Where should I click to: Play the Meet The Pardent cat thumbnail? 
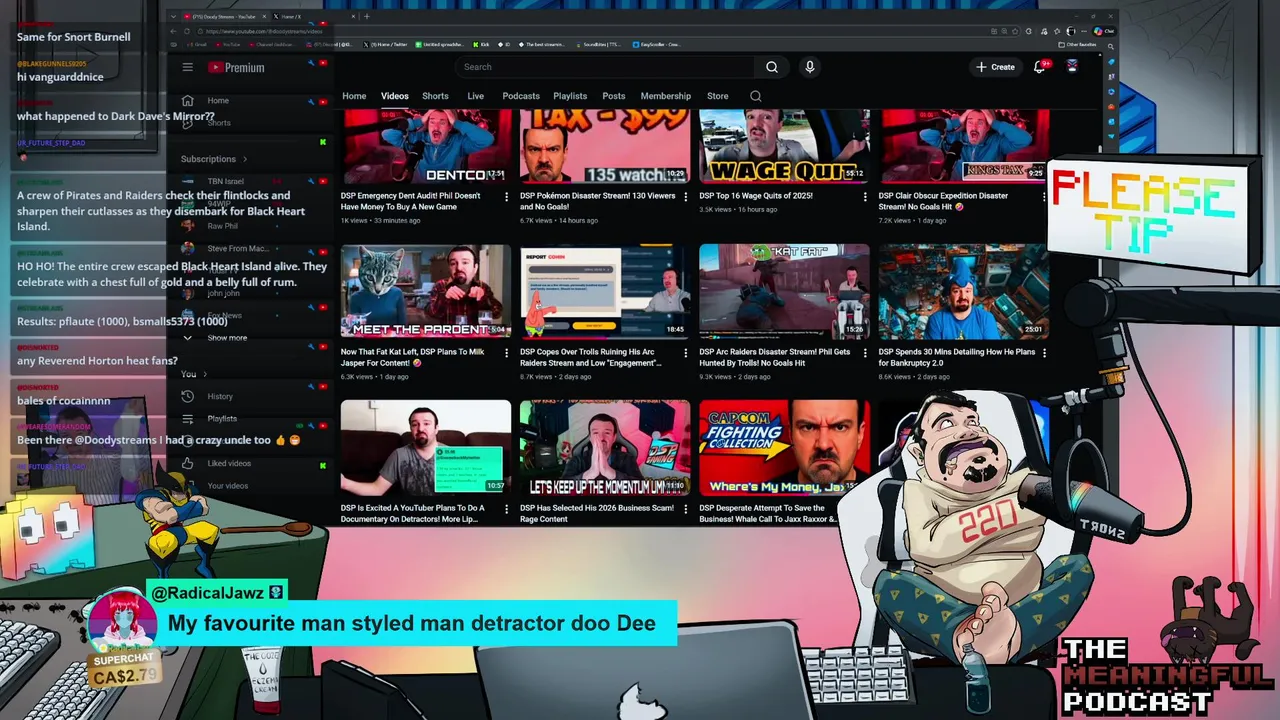425,291
